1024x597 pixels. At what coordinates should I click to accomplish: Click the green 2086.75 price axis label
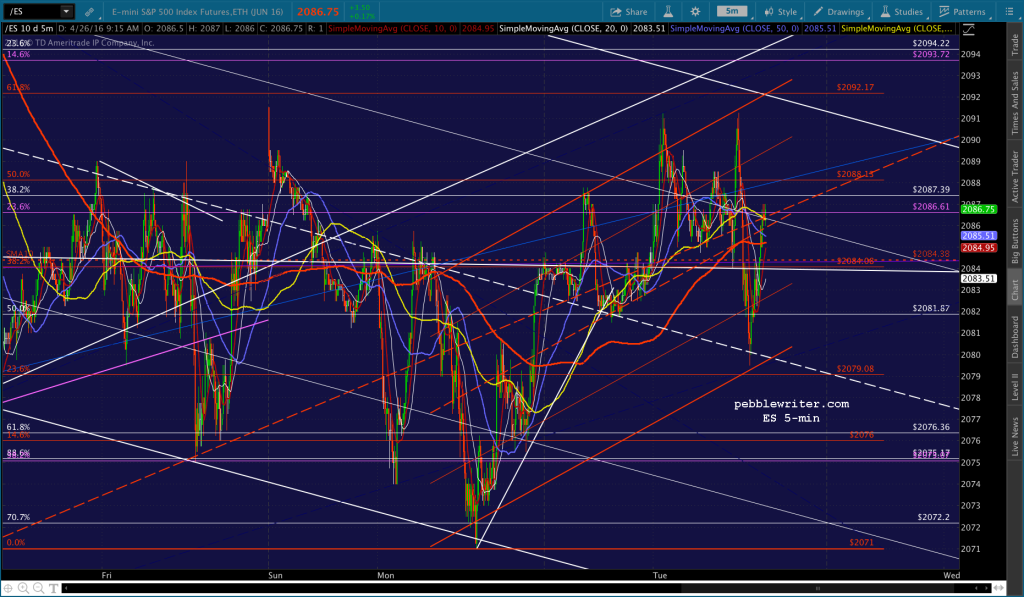click(x=978, y=209)
